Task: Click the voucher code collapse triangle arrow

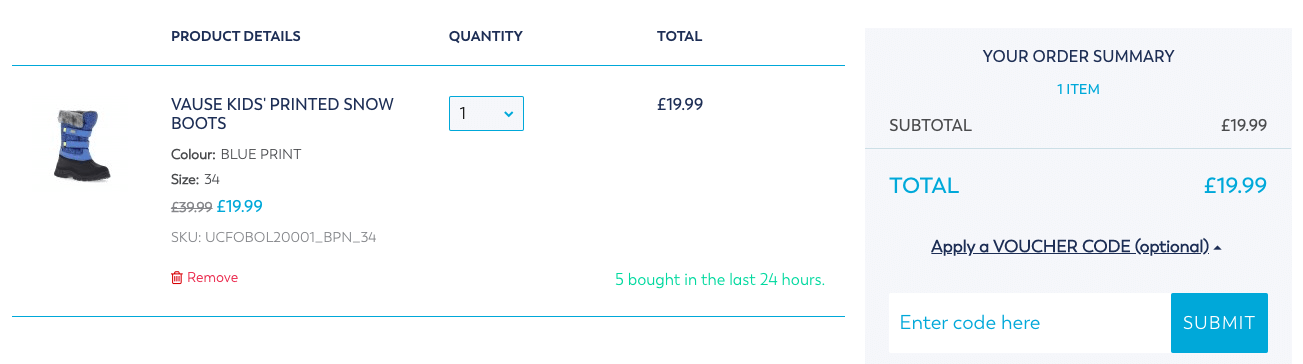Action: [1218, 247]
